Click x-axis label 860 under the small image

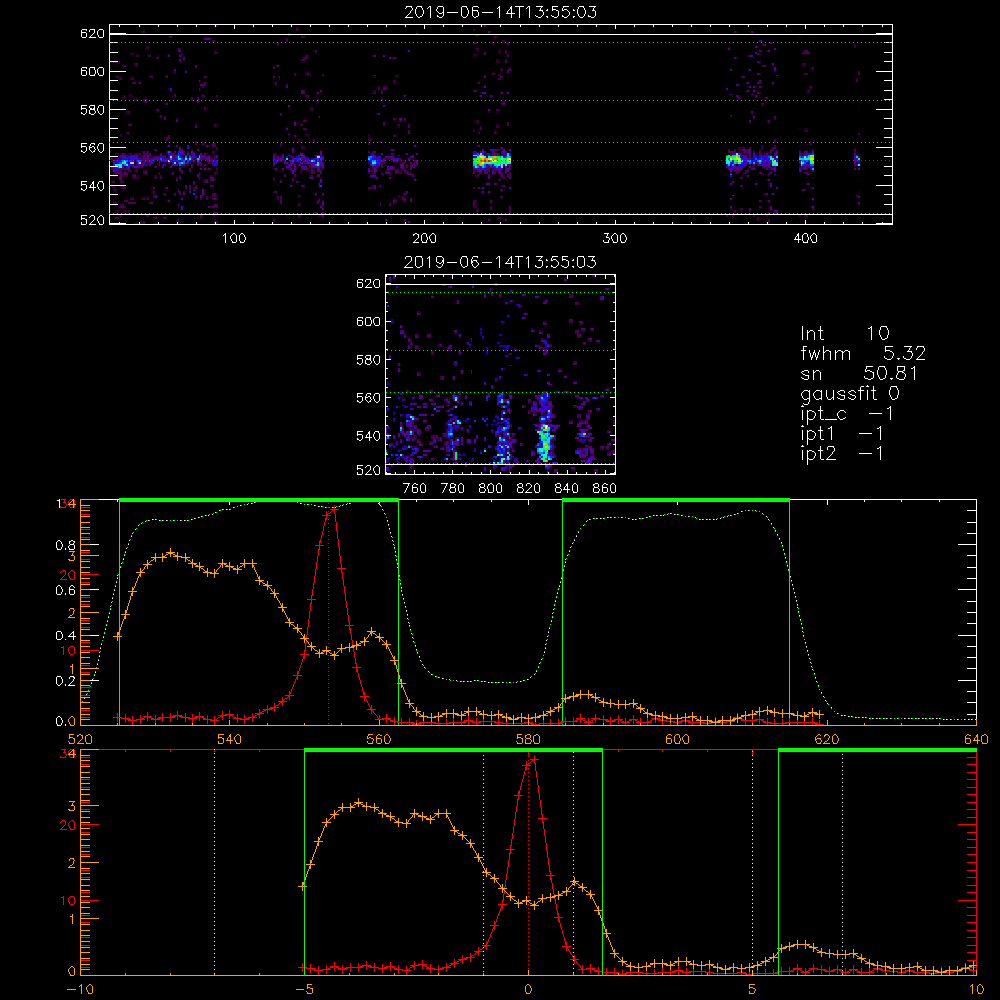[x=605, y=489]
